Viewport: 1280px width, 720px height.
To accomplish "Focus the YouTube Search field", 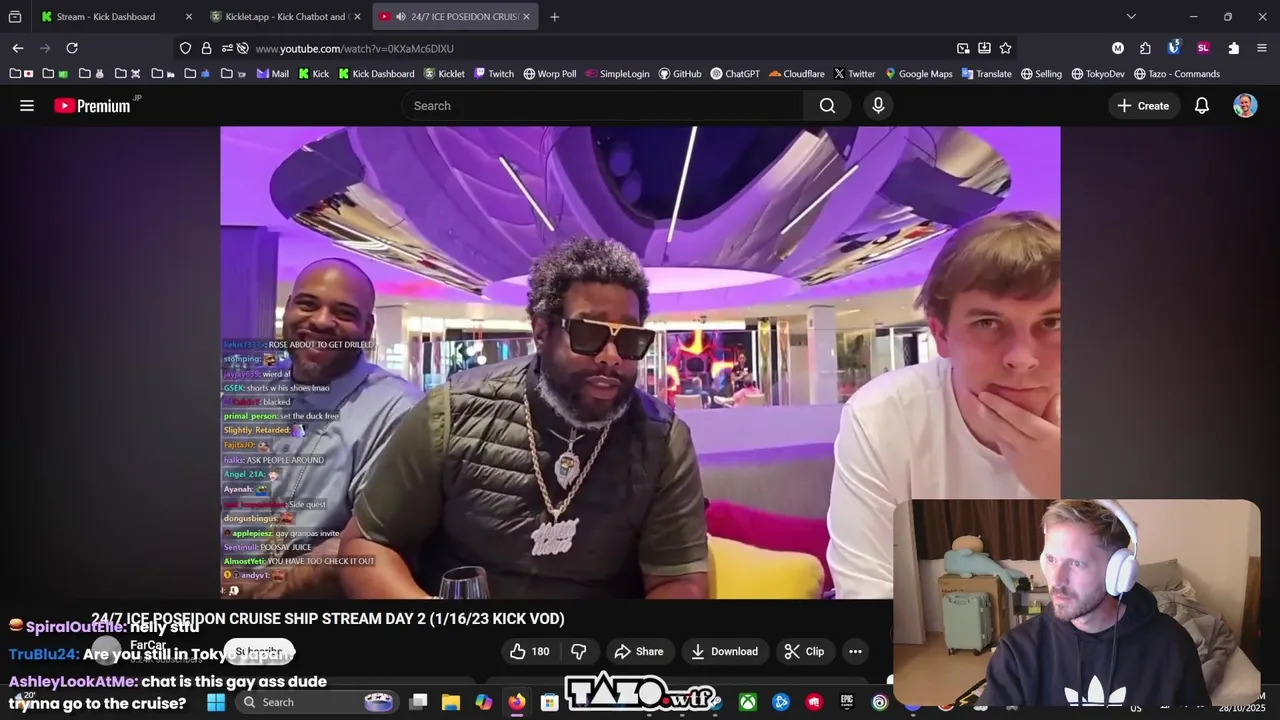I will click(x=602, y=105).
